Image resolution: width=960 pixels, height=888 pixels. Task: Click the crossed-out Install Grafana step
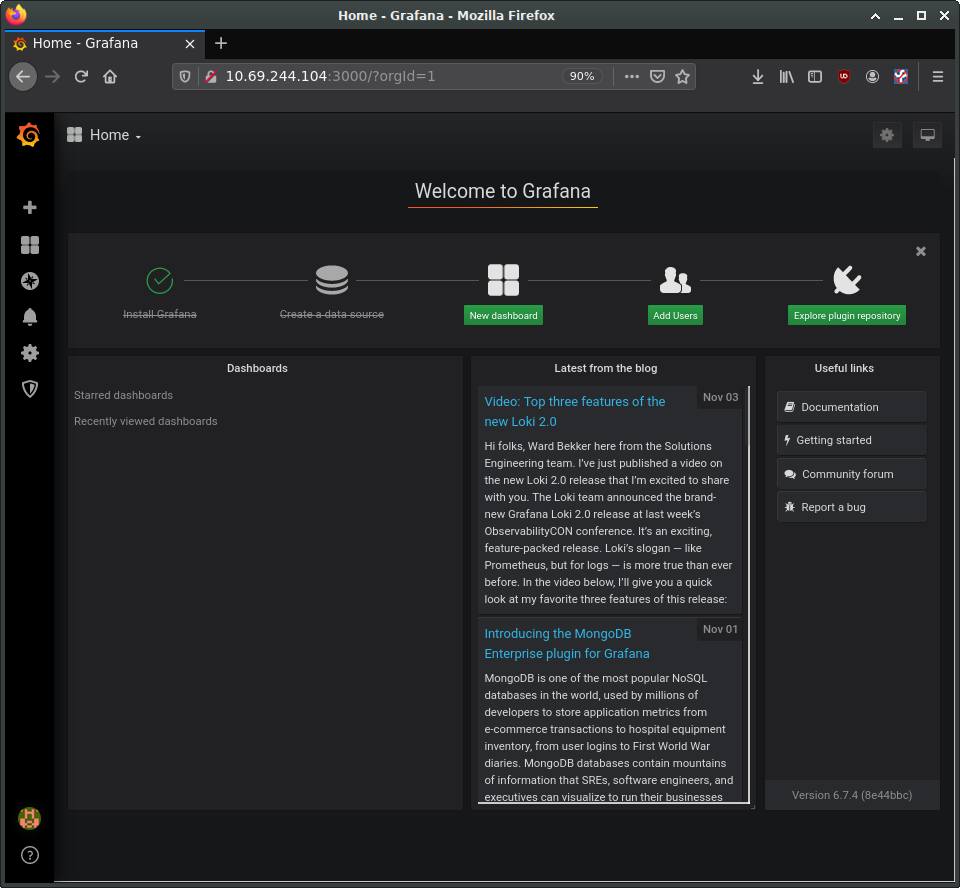tap(160, 314)
